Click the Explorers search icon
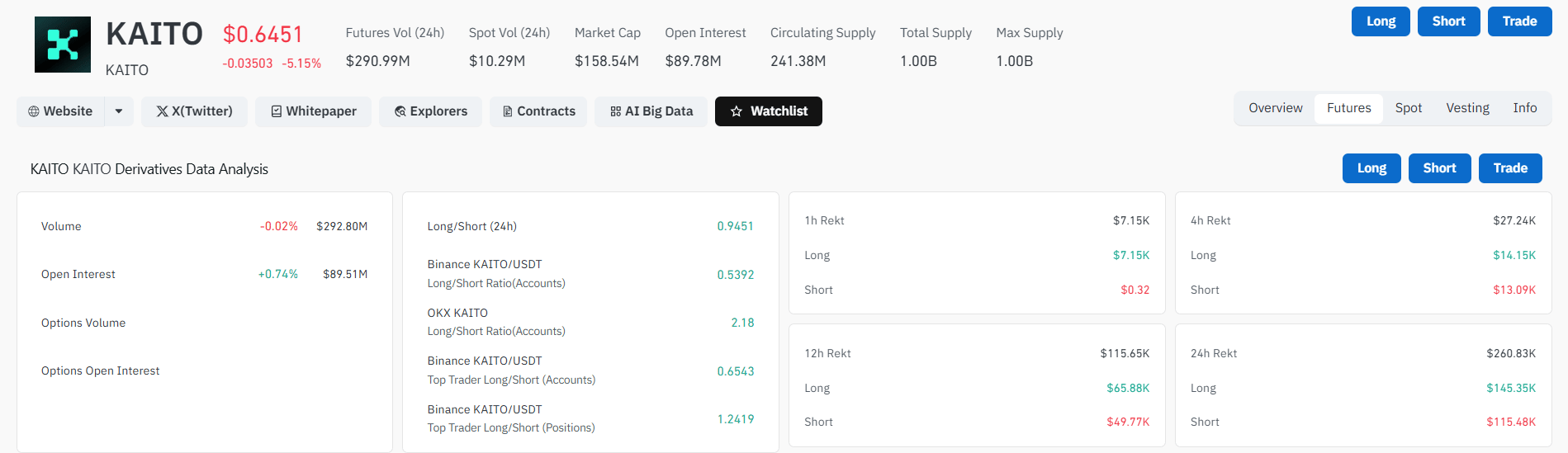The height and width of the screenshot is (453, 1568). [x=400, y=111]
